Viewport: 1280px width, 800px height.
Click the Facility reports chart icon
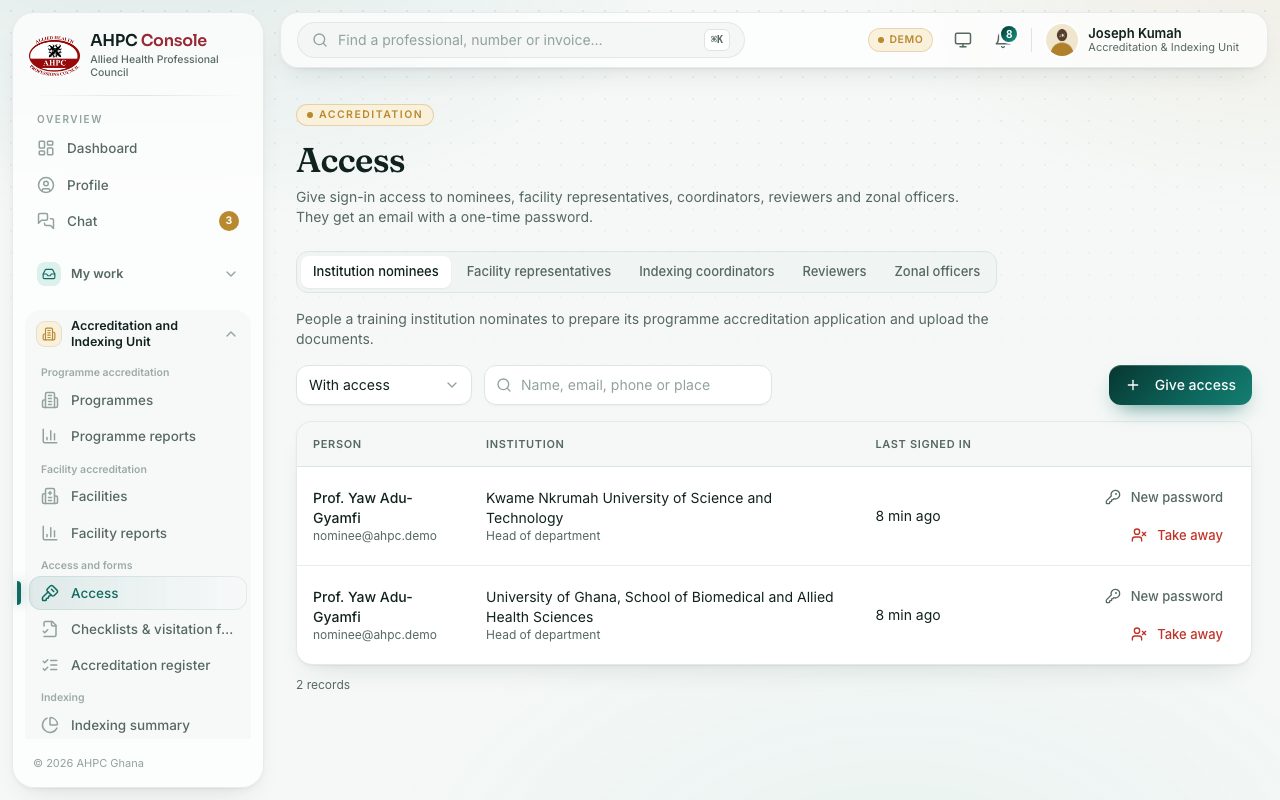point(50,533)
